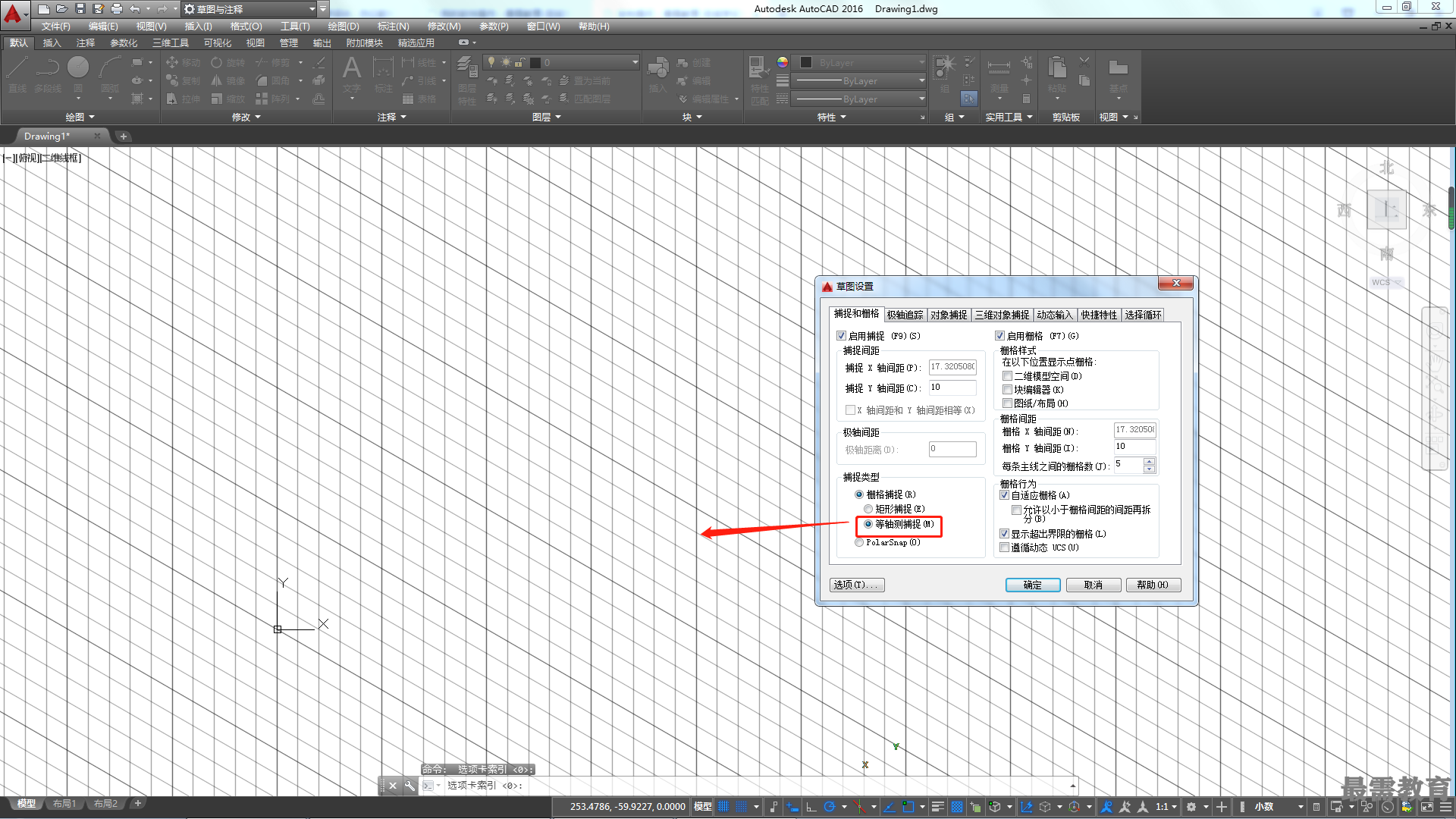Switch to 极轴追踪 tab in dialog
Image resolution: width=1456 pixels, height=819 pixels.
coord(905,315)
